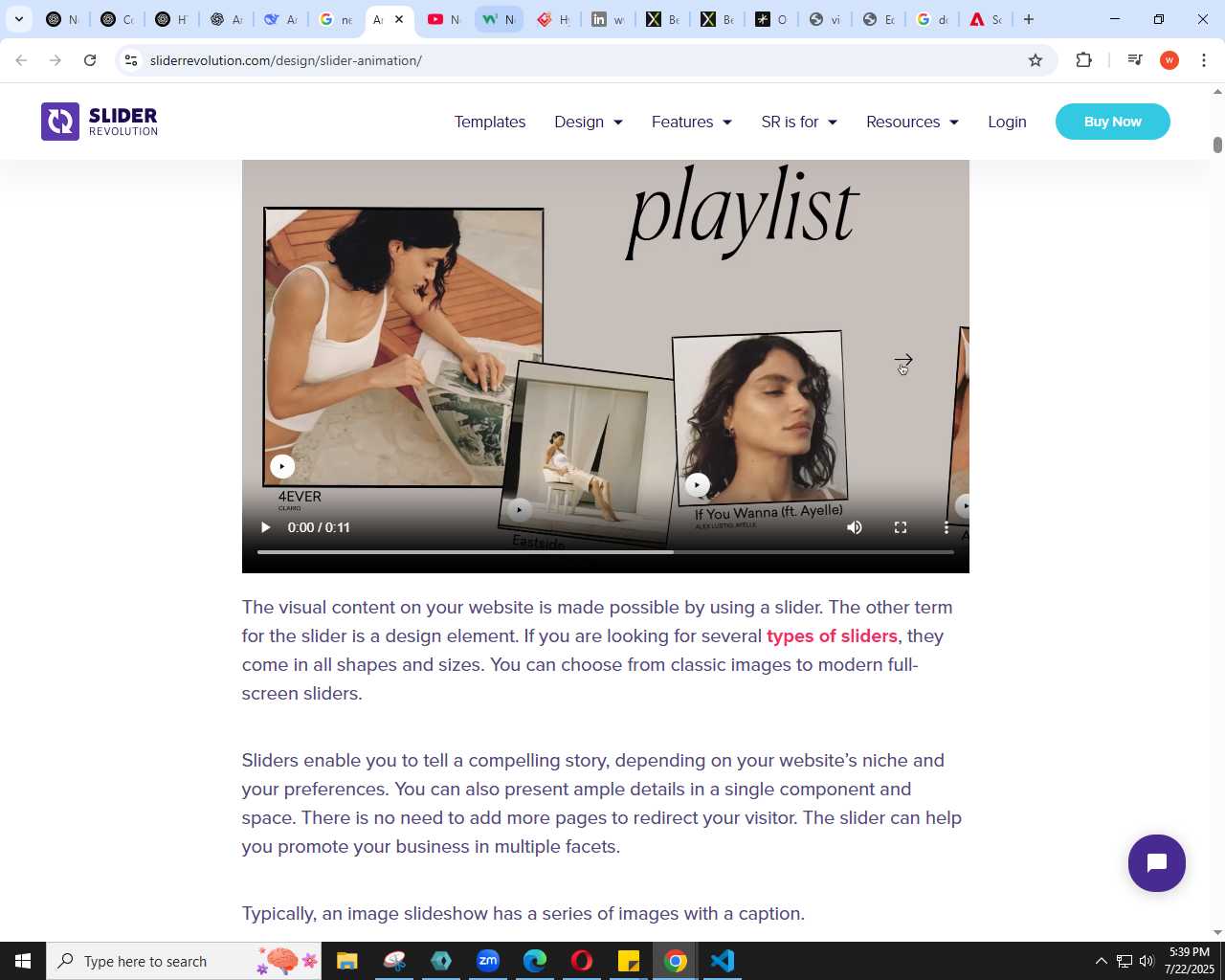Open Zoom from the taskbar

[x=488, y=961]
